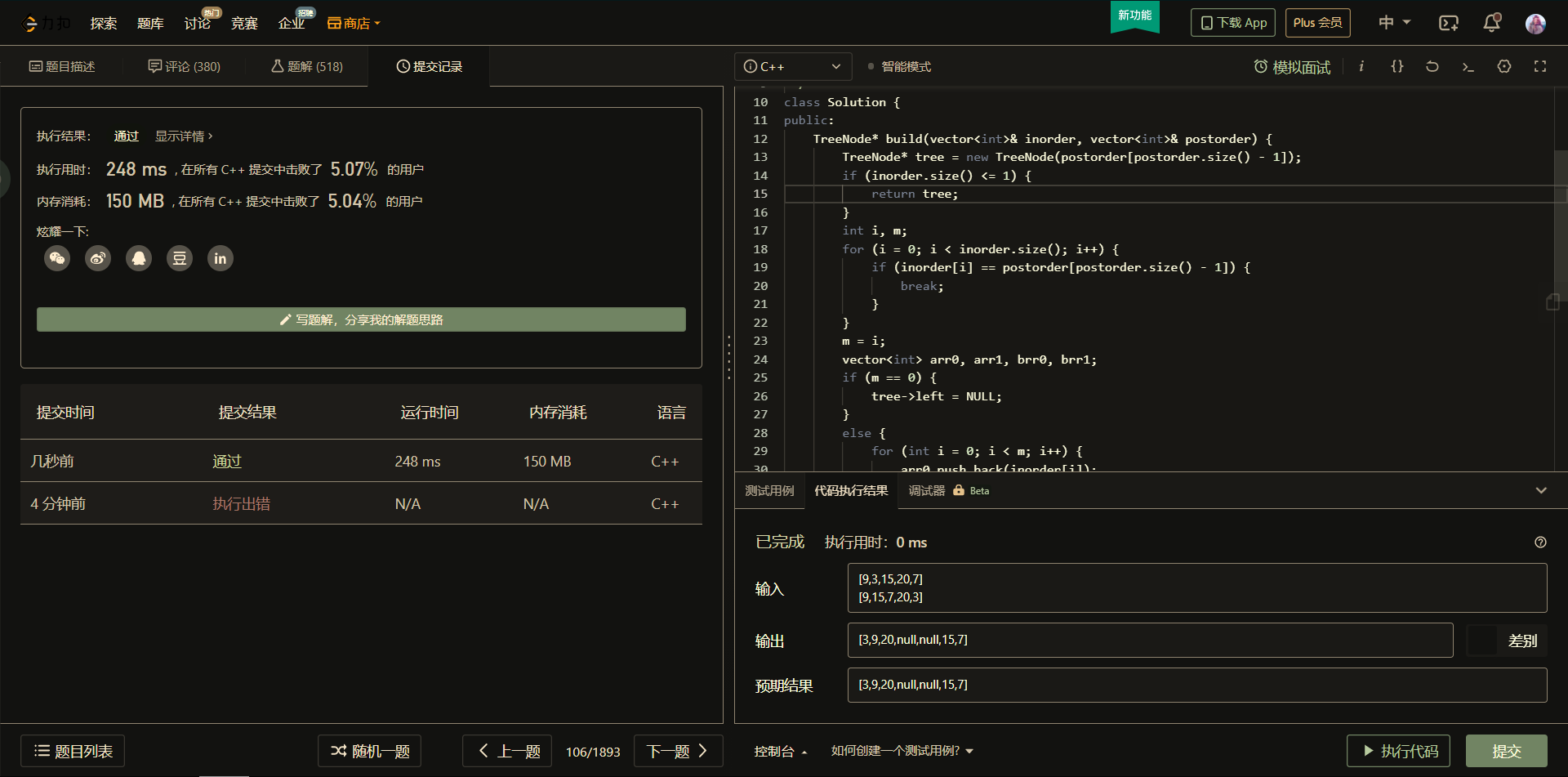
Task: Open the 调试器 Beta tab
Action: coord(948,490)
